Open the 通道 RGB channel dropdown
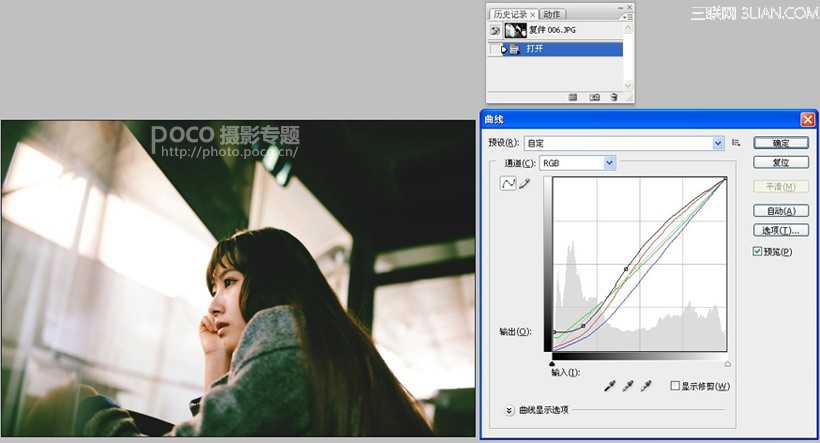Viewport: 820px width, 443px height. click(x=609, y=163)
